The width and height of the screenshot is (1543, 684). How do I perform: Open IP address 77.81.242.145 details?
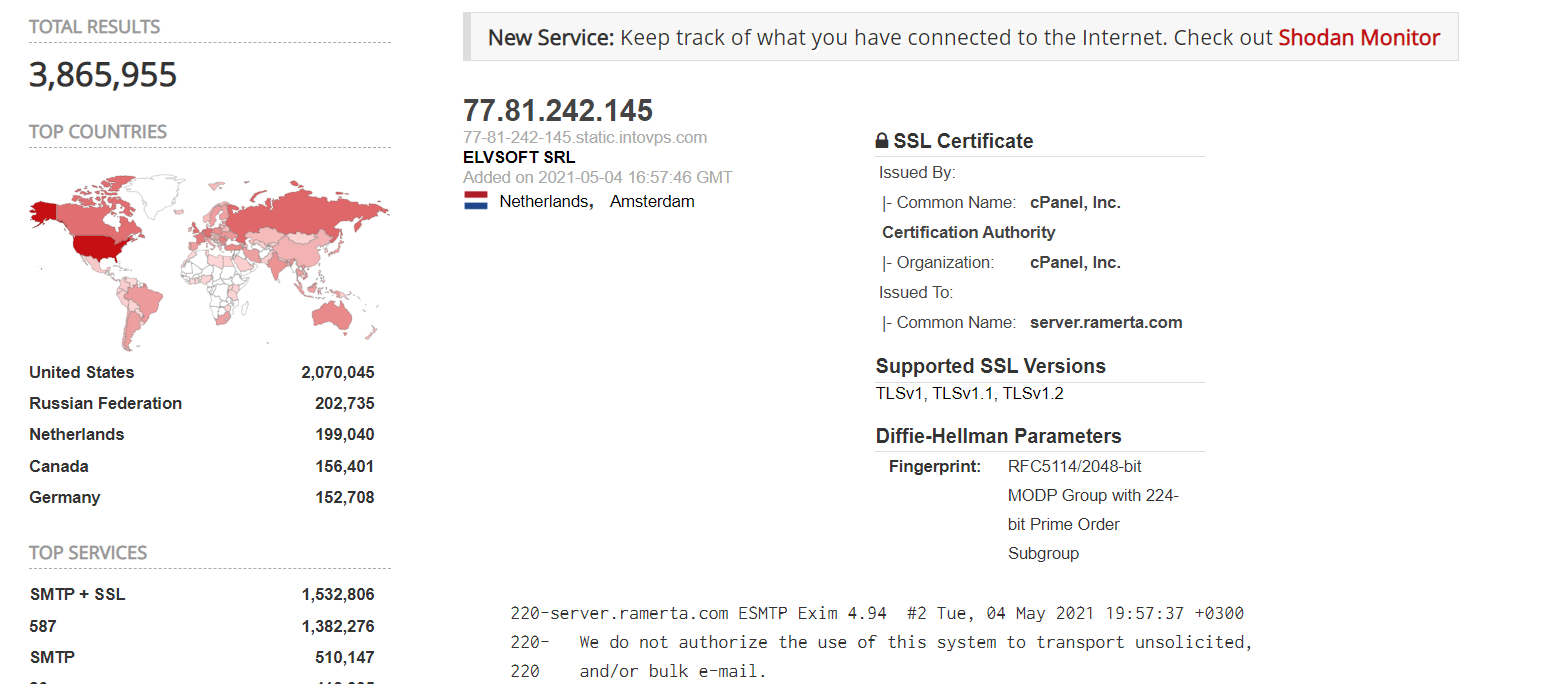click(x=558, y=110)
